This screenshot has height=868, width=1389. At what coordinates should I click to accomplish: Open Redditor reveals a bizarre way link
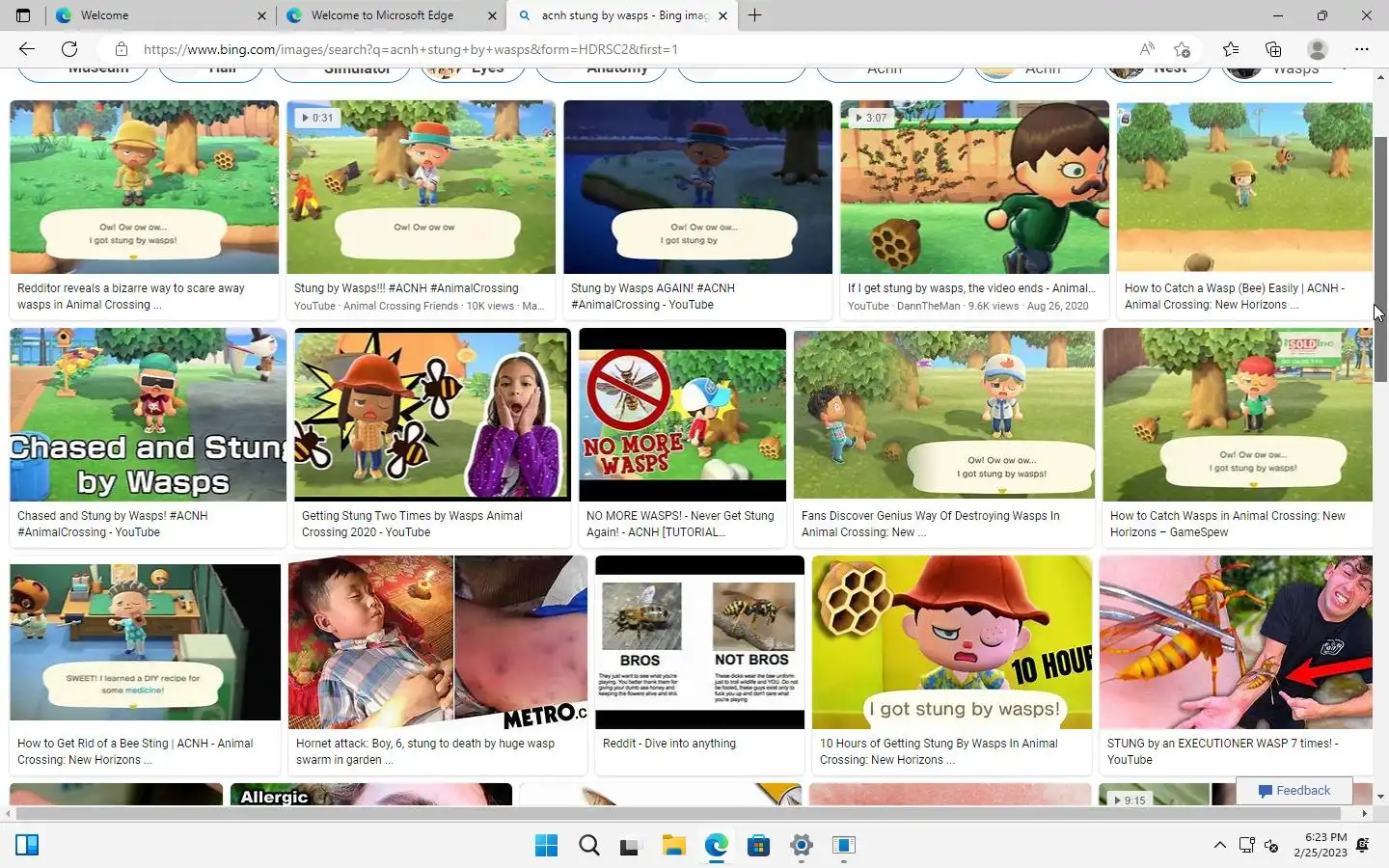131,296
